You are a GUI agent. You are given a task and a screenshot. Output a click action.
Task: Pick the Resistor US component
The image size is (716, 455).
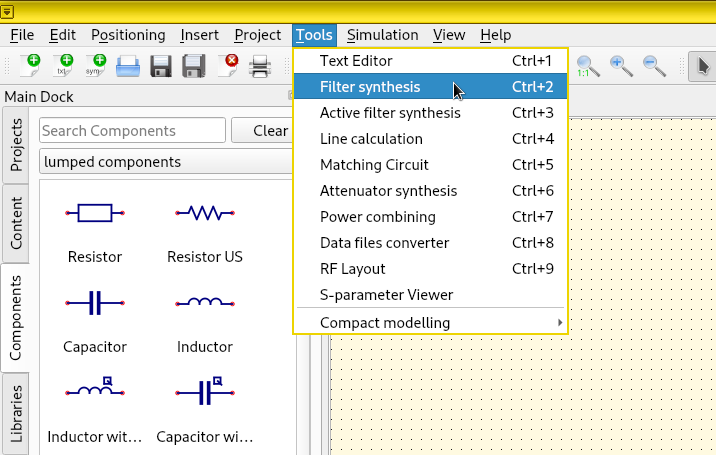(x=205, y=231)
